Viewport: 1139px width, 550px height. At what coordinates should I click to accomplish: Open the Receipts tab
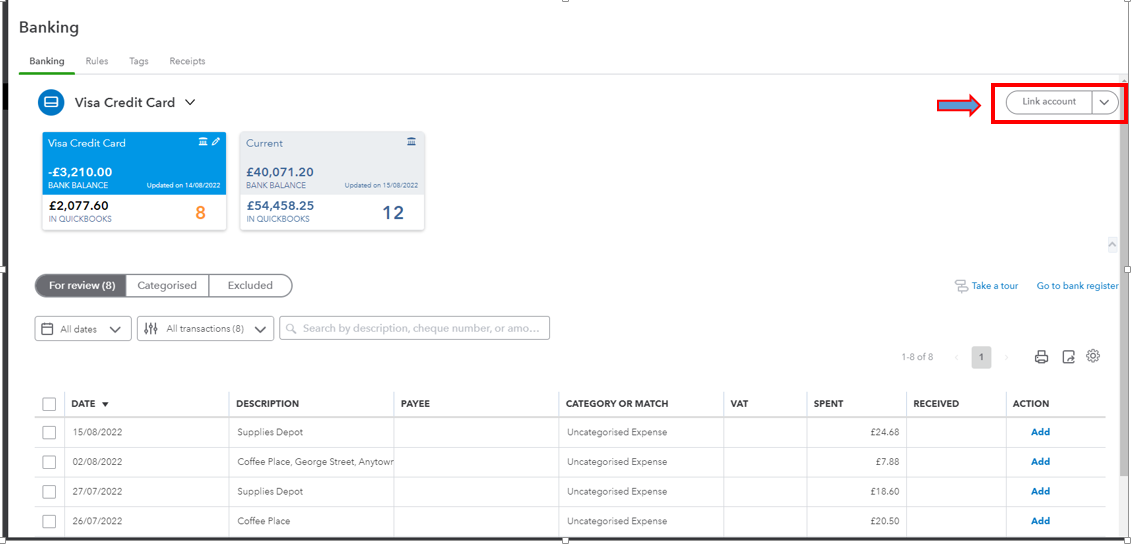187,61
